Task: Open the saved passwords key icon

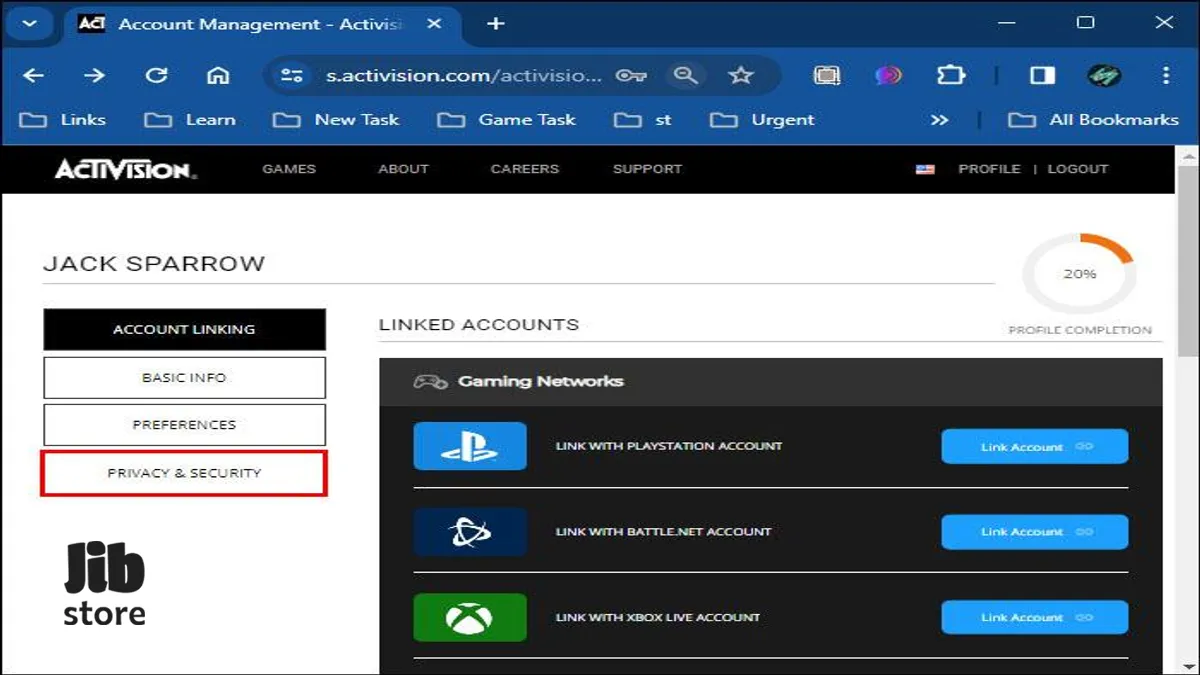Action: [631, 75]
